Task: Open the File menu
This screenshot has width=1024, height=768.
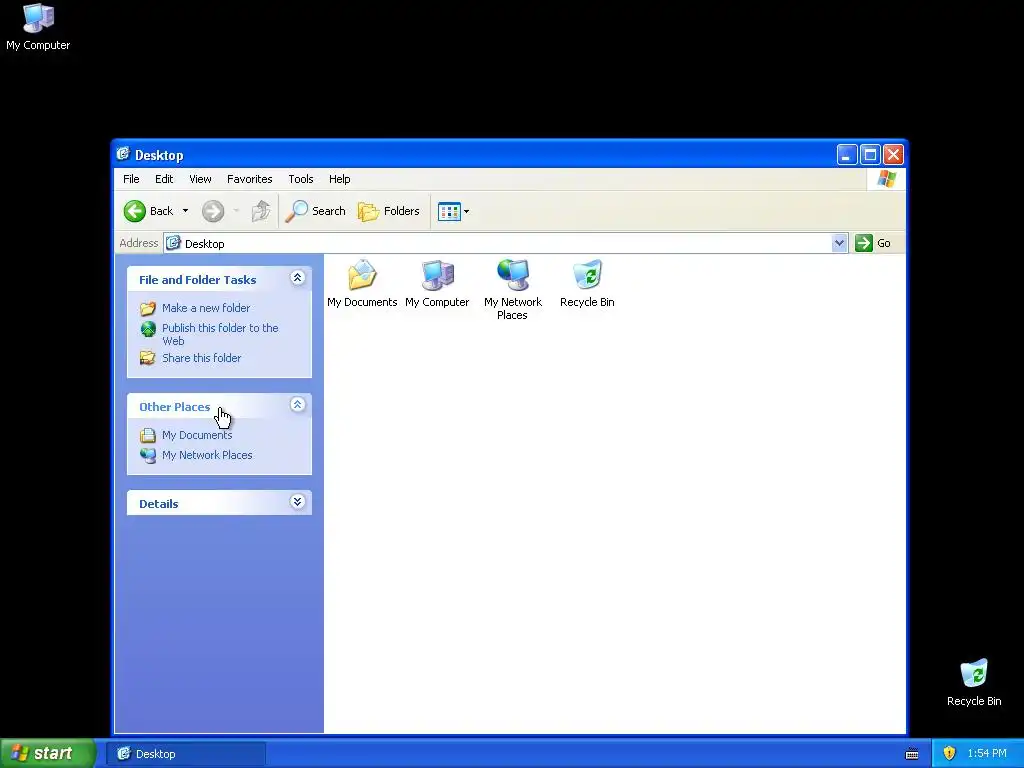Action: (x=131, y=179)
